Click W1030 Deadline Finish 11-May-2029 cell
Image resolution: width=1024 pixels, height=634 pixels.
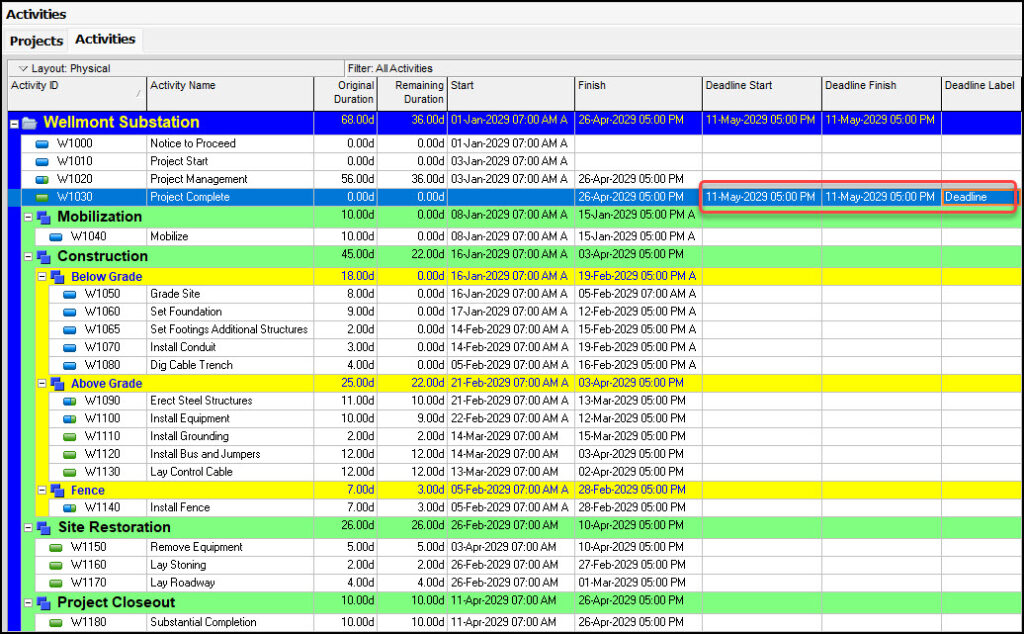(x=880, y=197)
